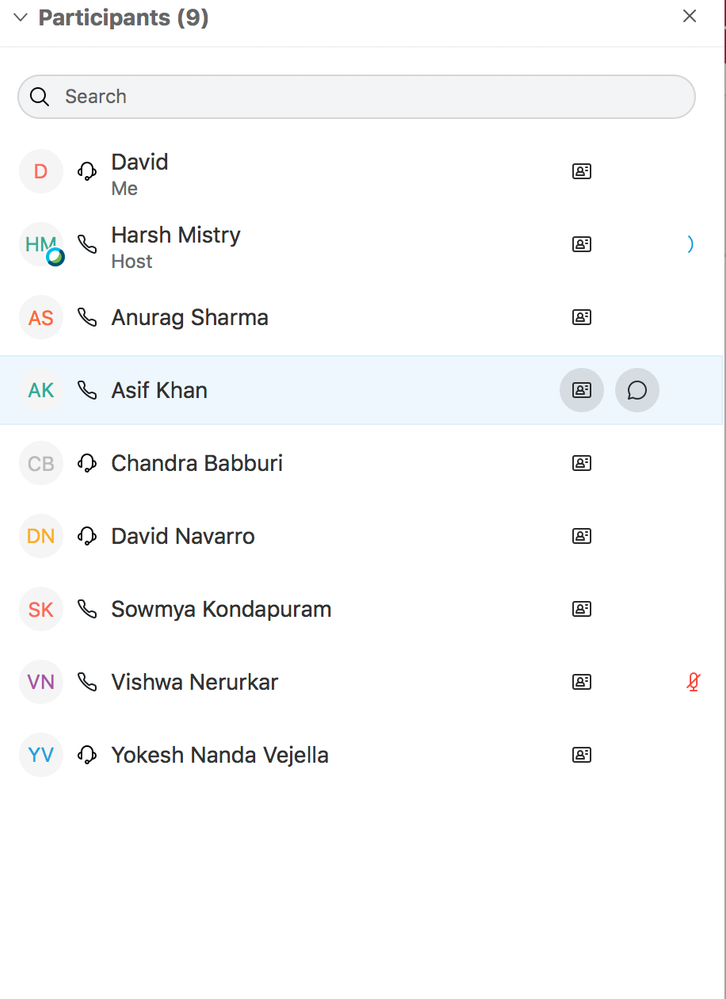The height and width of the screenshot is (999, 726).
Task: Open Anurag Sharma's contact card icon
Action: [x=581, y=317]
